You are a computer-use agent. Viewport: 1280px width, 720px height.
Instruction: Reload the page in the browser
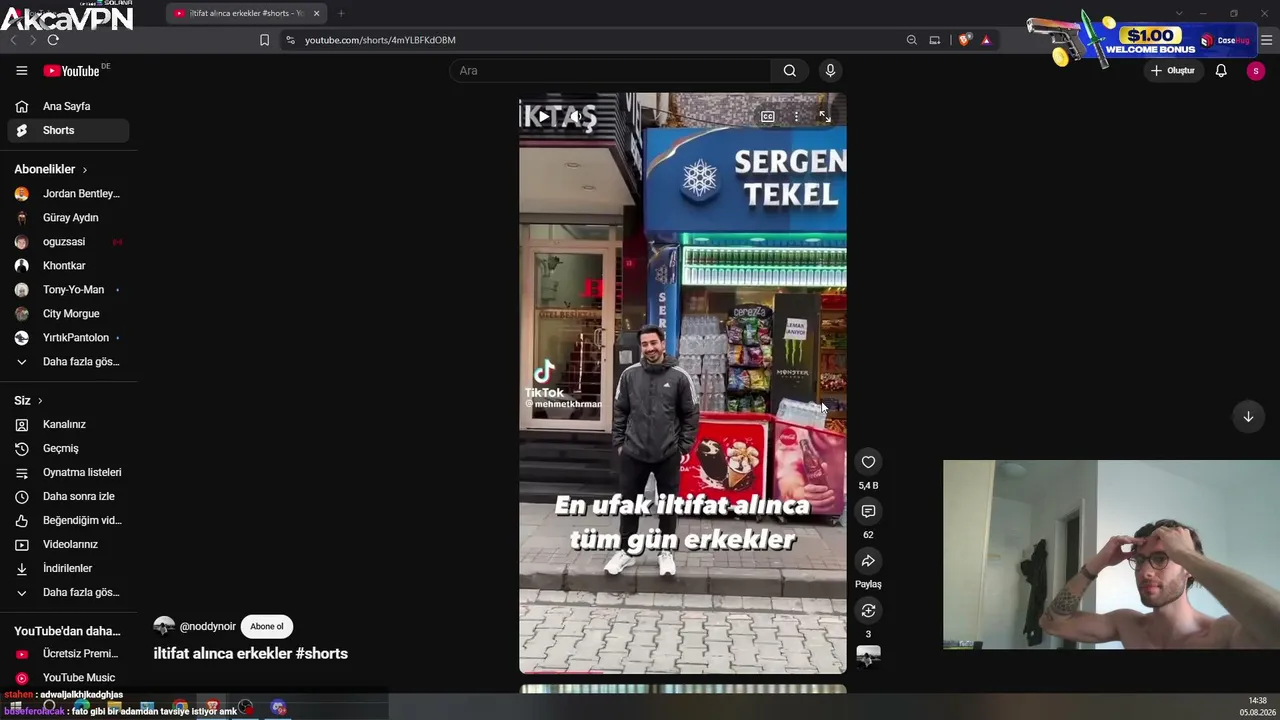53,40
